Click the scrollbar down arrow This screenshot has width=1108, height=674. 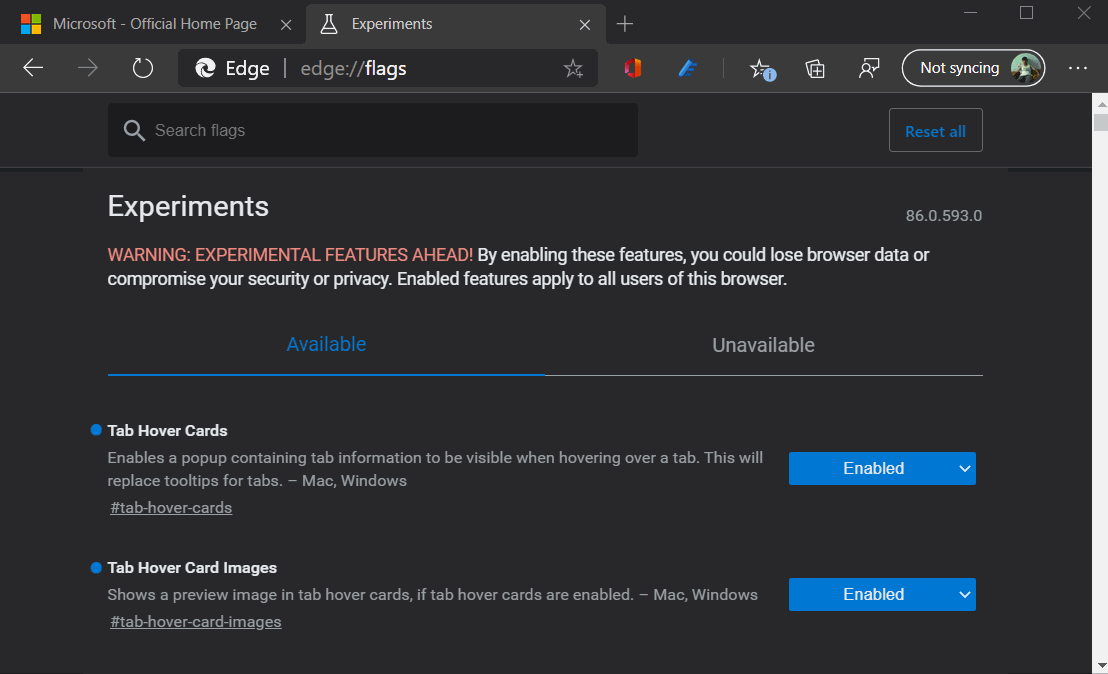pyautogui.click(x=1101, y=666)
